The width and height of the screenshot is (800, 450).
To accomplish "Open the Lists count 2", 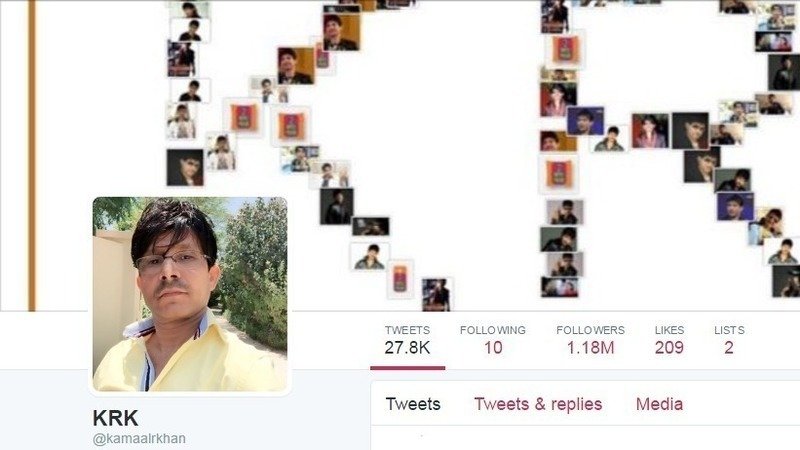I will 729,347.
